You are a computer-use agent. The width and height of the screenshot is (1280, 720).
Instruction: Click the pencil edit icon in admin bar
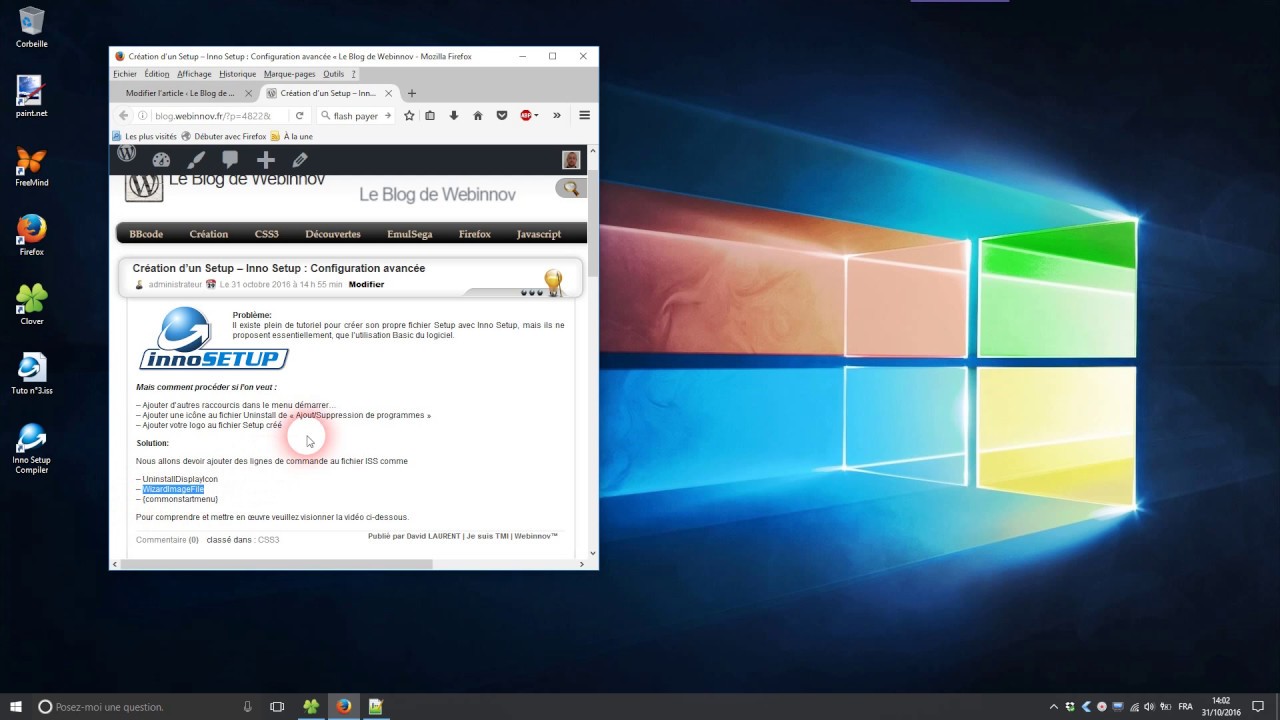click(299, 160)
